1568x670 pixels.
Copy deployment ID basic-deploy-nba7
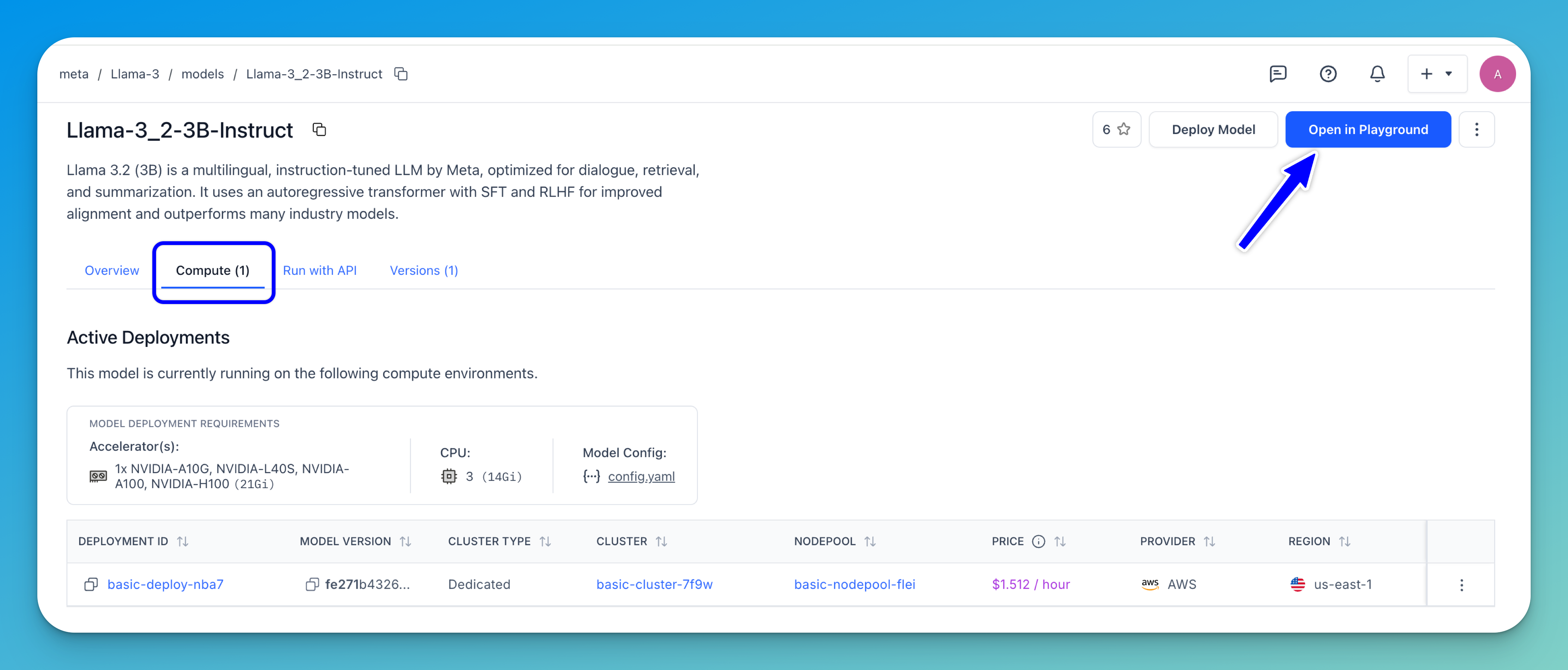coord(91,584)
